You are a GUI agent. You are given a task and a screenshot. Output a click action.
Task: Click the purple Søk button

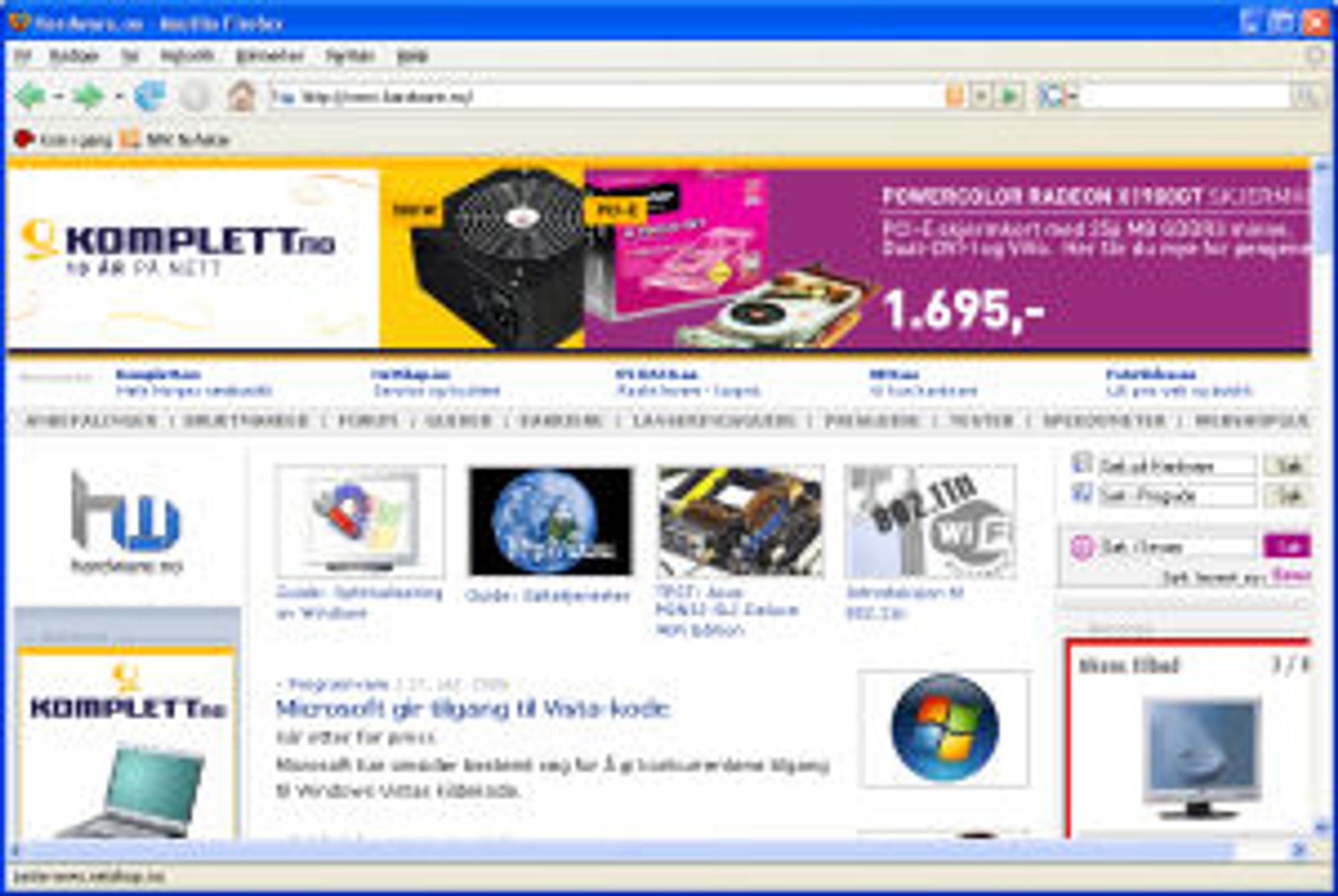click(x=1287, y=547)
